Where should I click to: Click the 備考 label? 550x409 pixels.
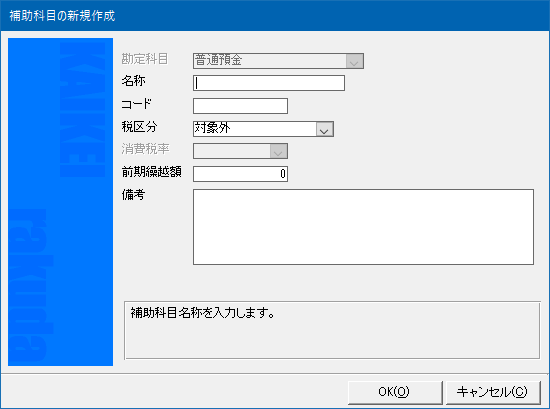[x=133, y=194]
